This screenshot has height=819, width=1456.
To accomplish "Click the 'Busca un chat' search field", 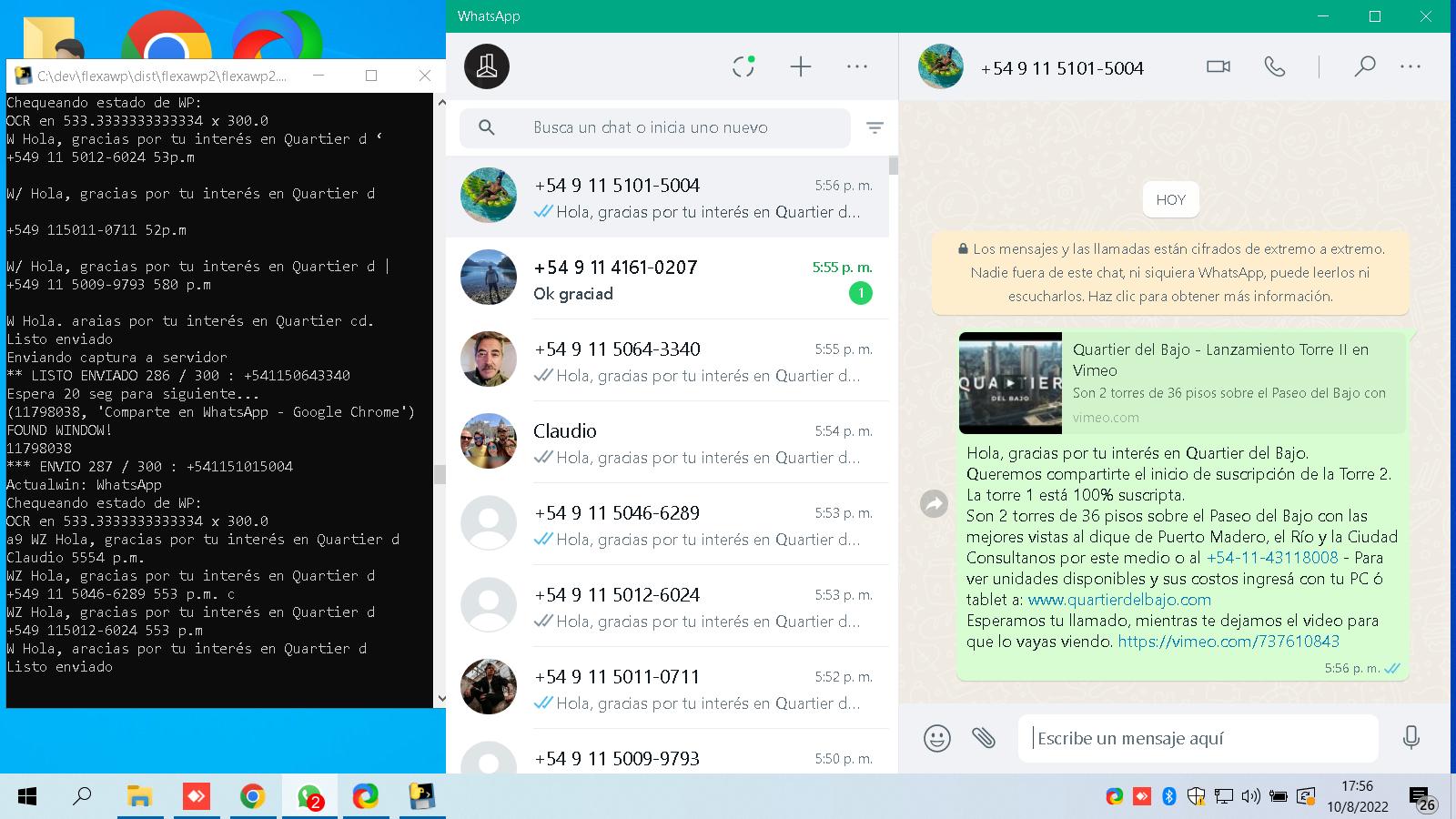I will pyautogui.click(x=655, y=127).
